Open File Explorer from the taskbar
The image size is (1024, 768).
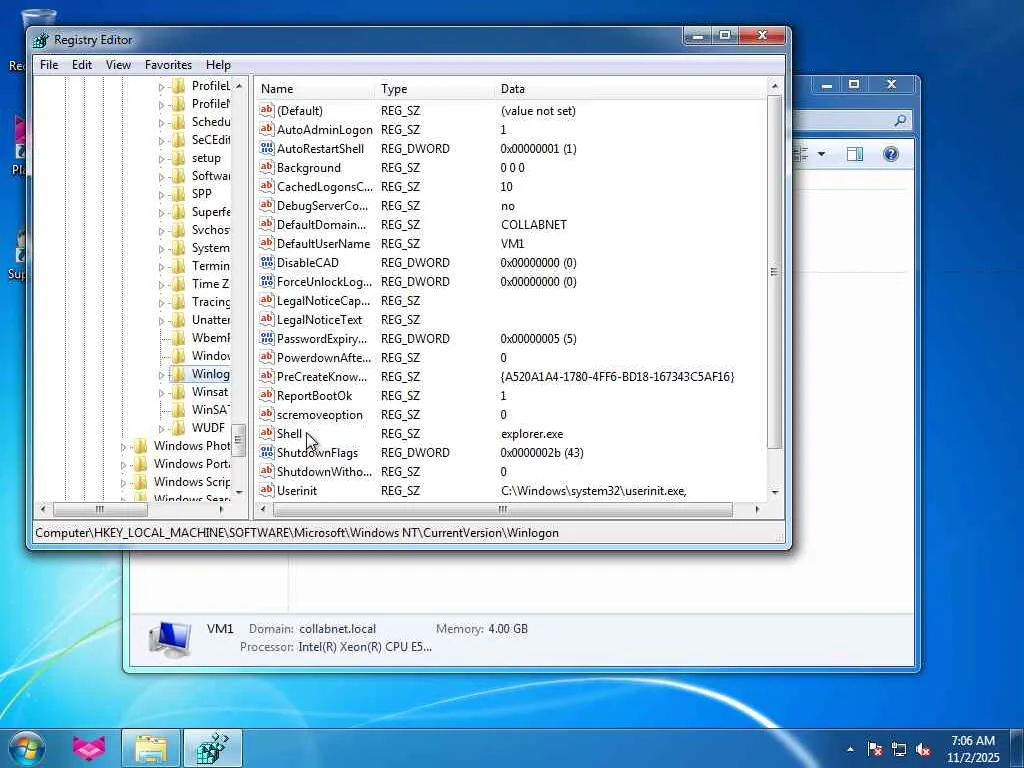coord(152,748)
